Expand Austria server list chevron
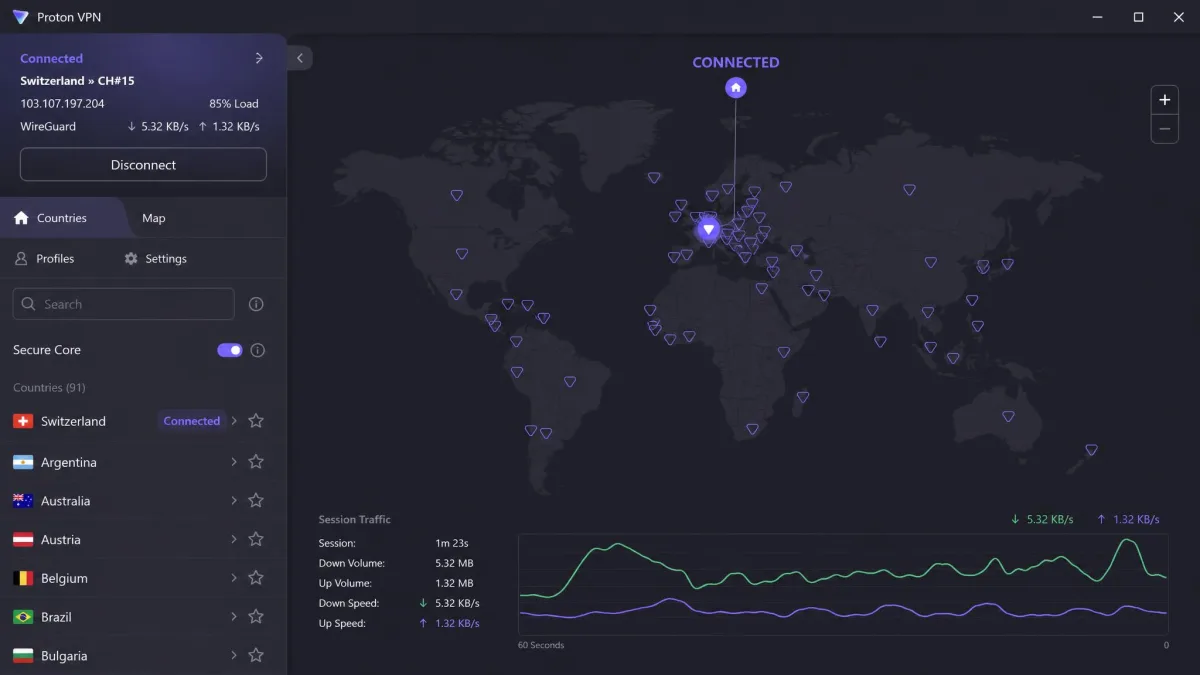This screenshot has height=675, width=1200. click(x=234, y=539)
